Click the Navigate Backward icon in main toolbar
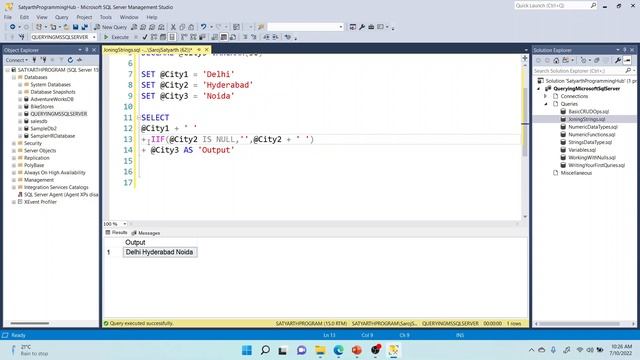Viewport: 640px width, 360px height. pyautogui.click(x=13, y=27)
